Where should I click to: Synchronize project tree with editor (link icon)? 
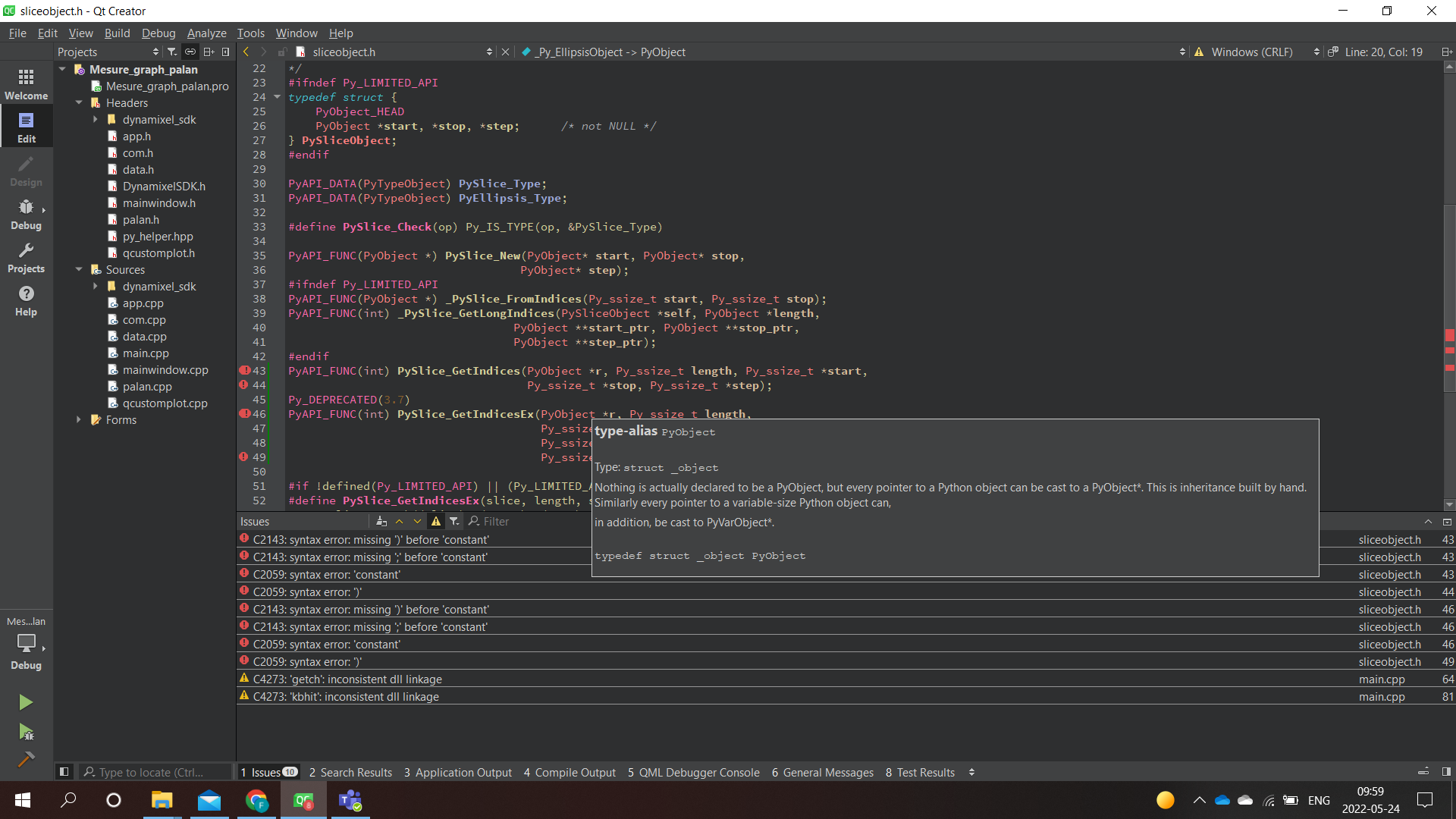coord(190,52)
